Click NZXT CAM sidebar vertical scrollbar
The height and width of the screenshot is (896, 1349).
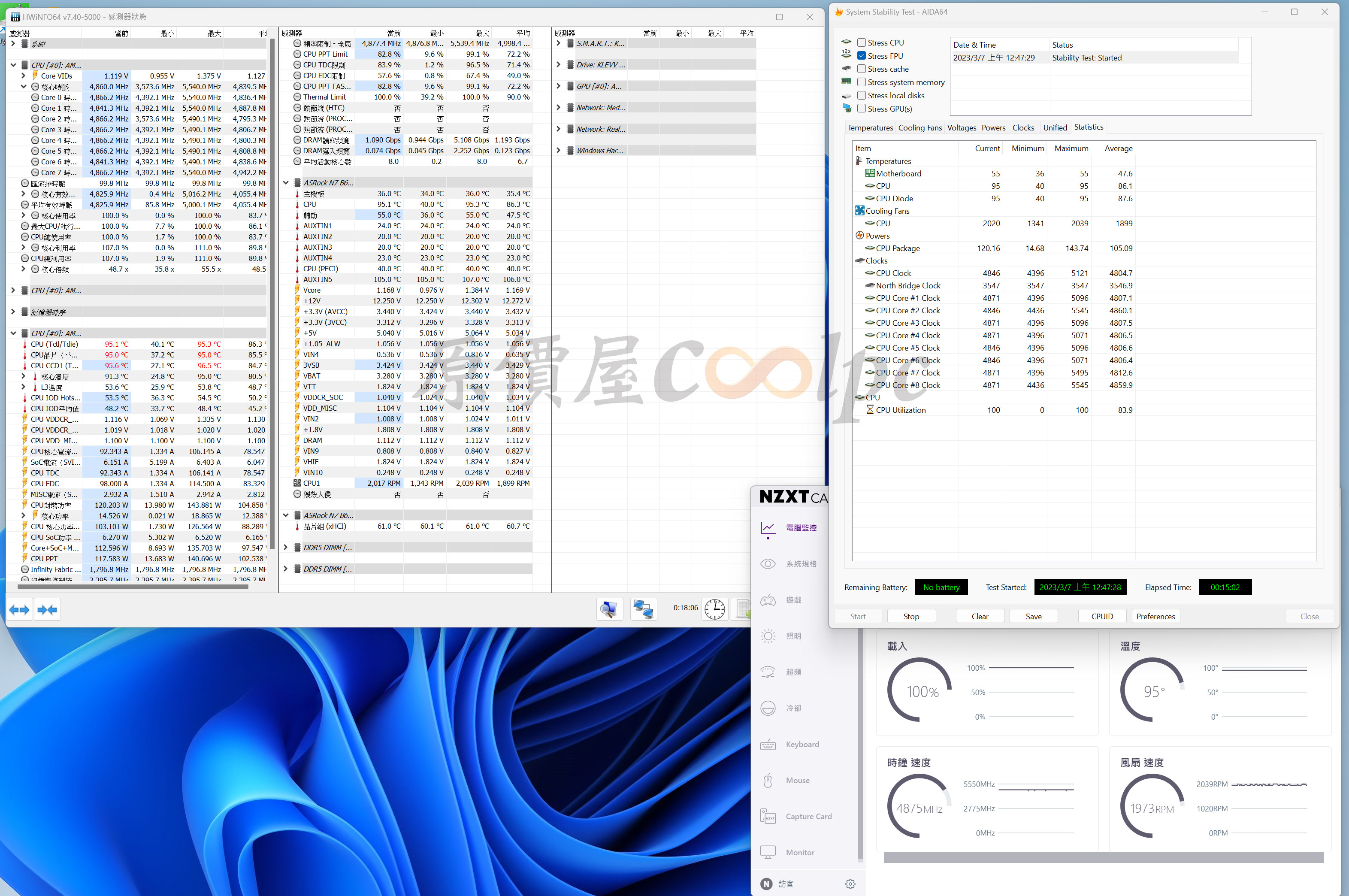[861, 746]
